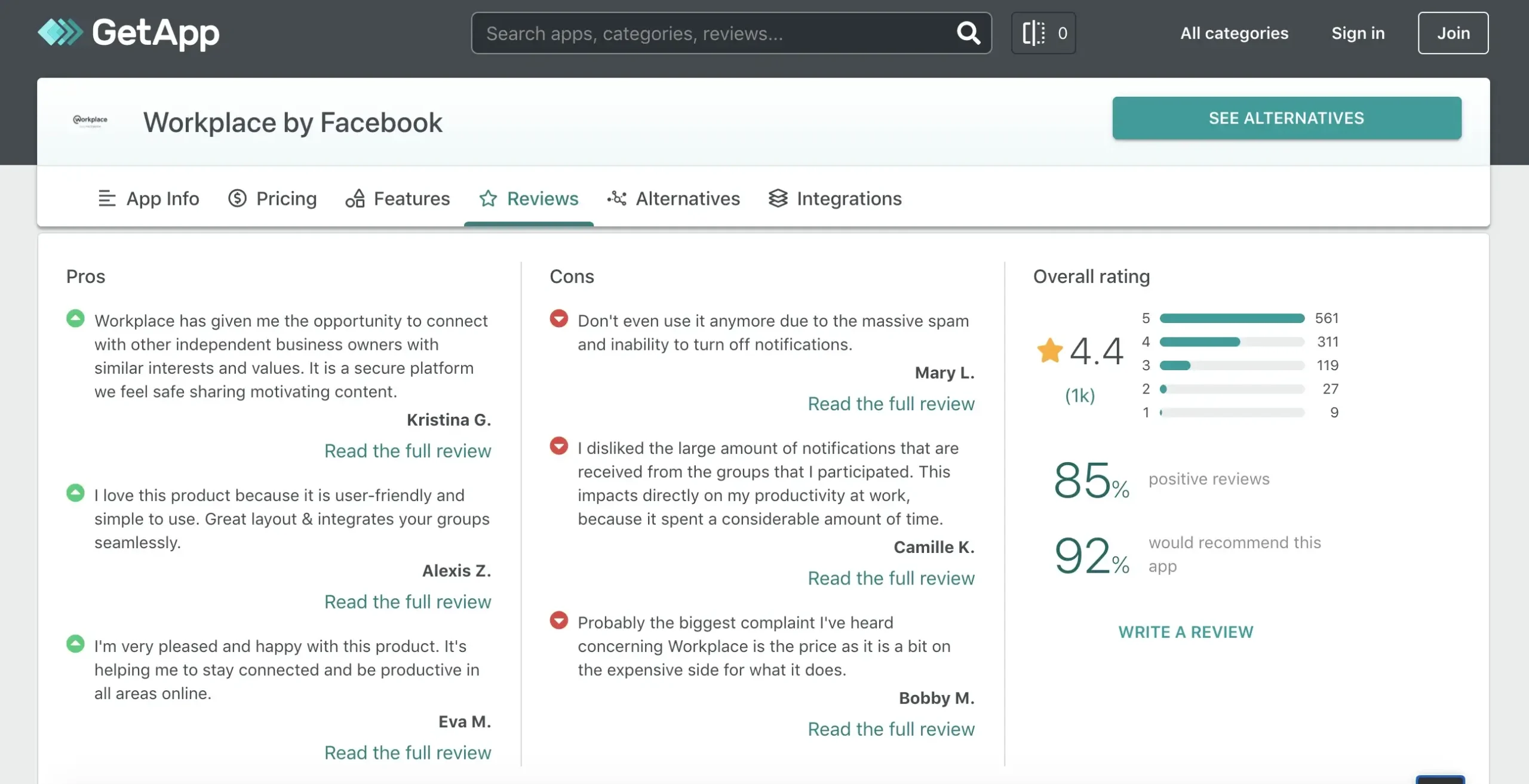Screen dimensions: 1529x784
Task: Switch to the Pricing tab
Action: click(272, 198)
